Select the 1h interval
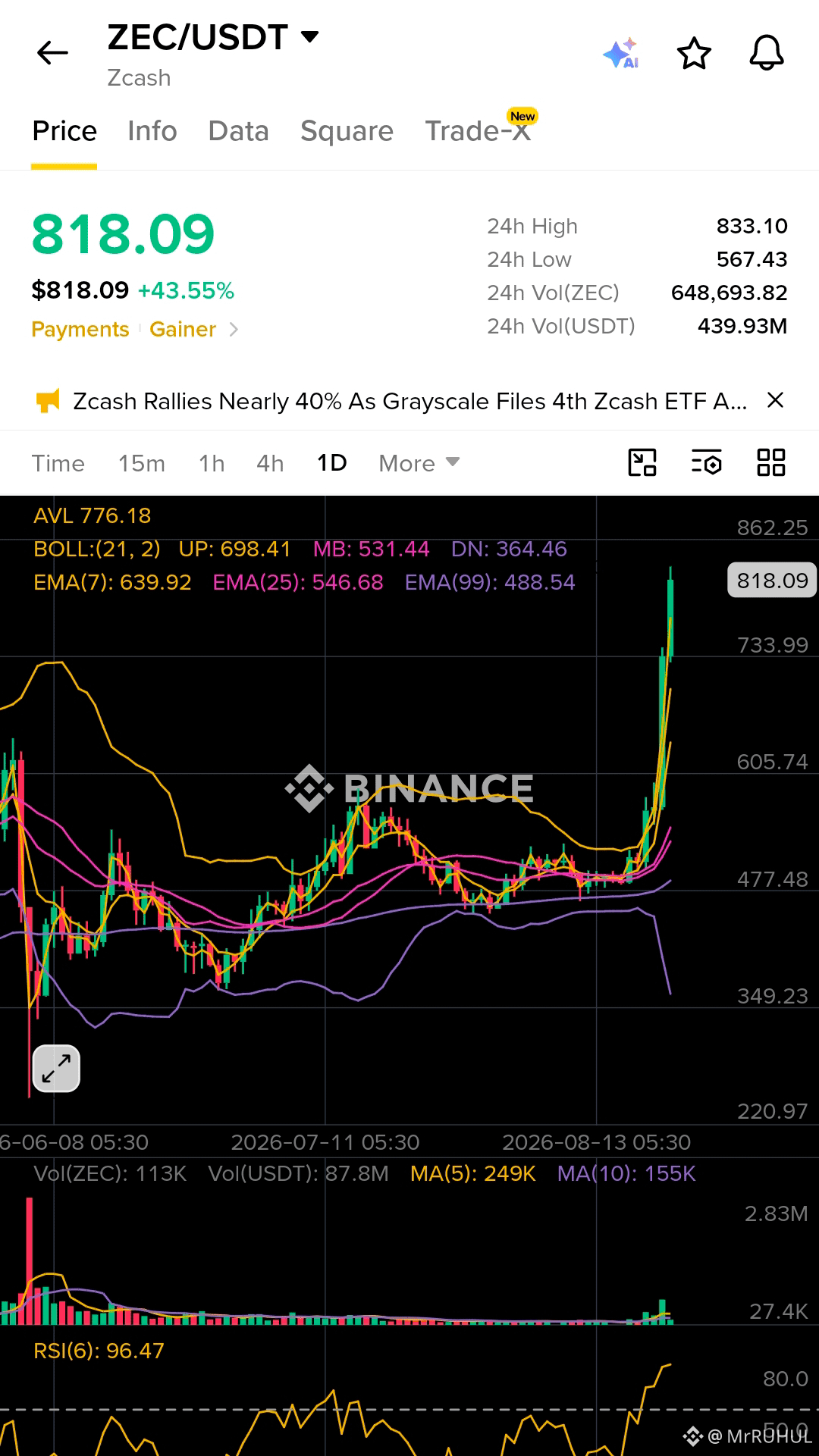819x1456 pixels. [212, 463]
